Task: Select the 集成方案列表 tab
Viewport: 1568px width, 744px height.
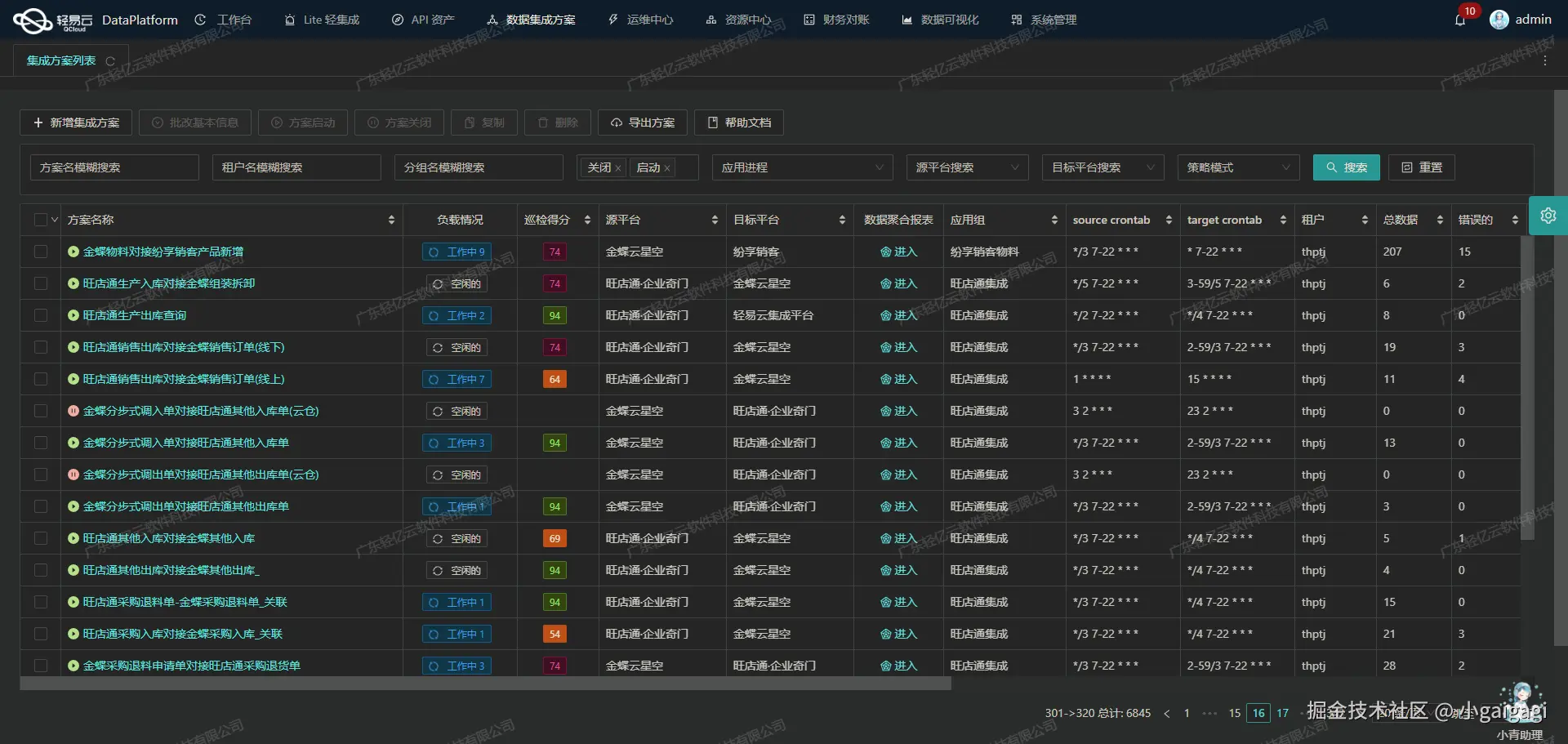Action: [61, 60]
